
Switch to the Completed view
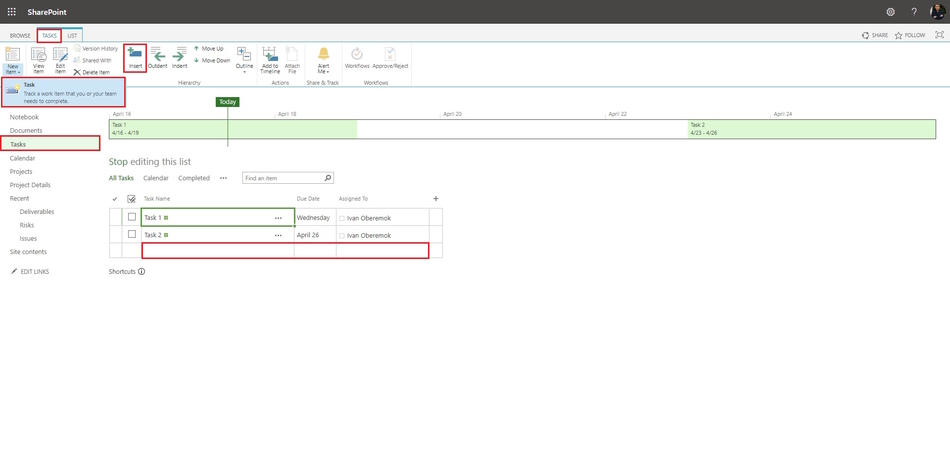pos(194,178)
